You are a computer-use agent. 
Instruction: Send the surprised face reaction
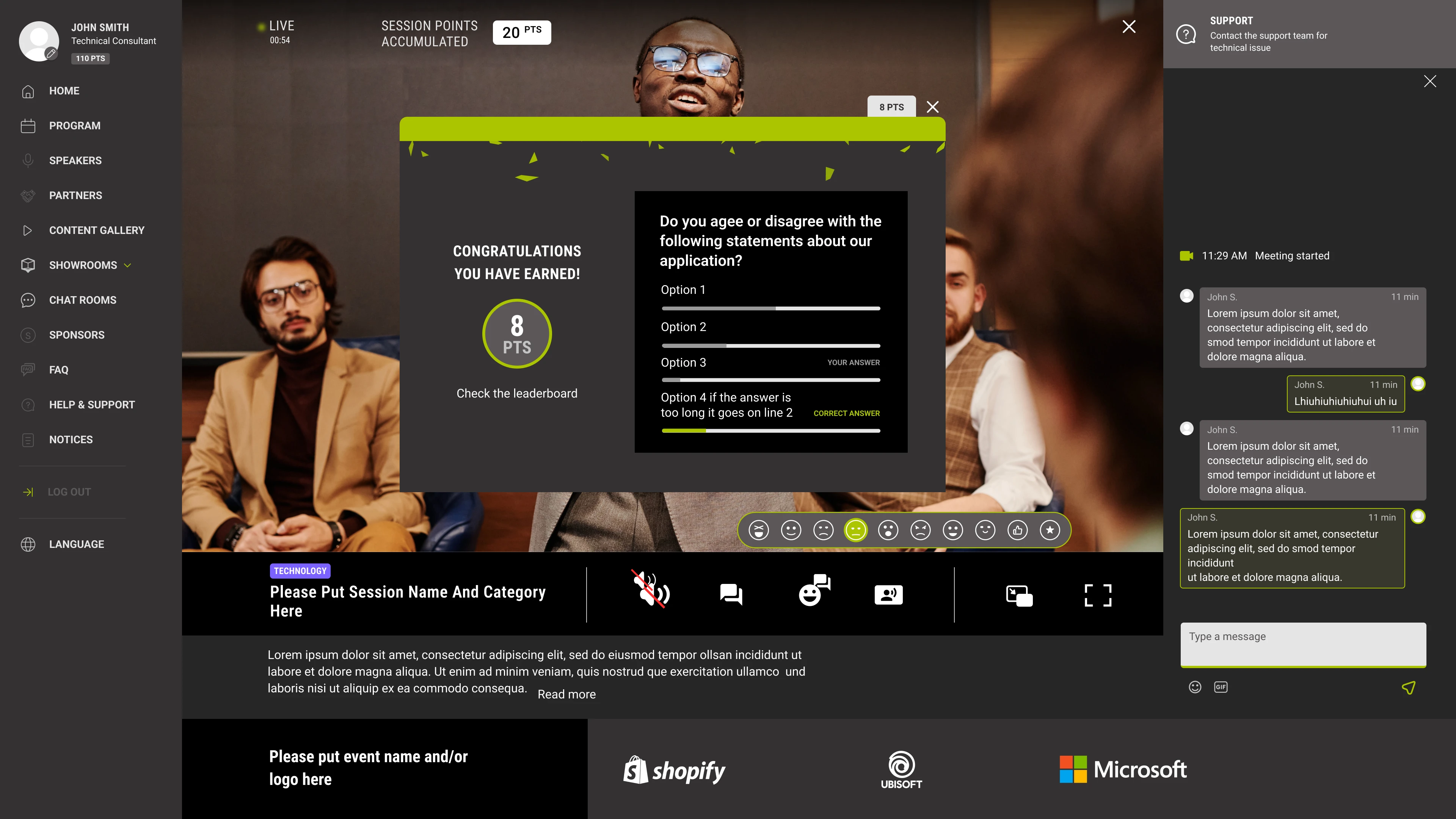point(888,530)
